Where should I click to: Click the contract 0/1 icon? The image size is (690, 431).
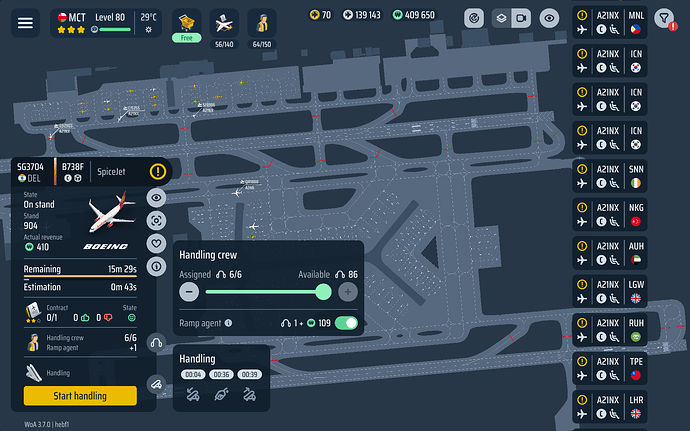33,312
